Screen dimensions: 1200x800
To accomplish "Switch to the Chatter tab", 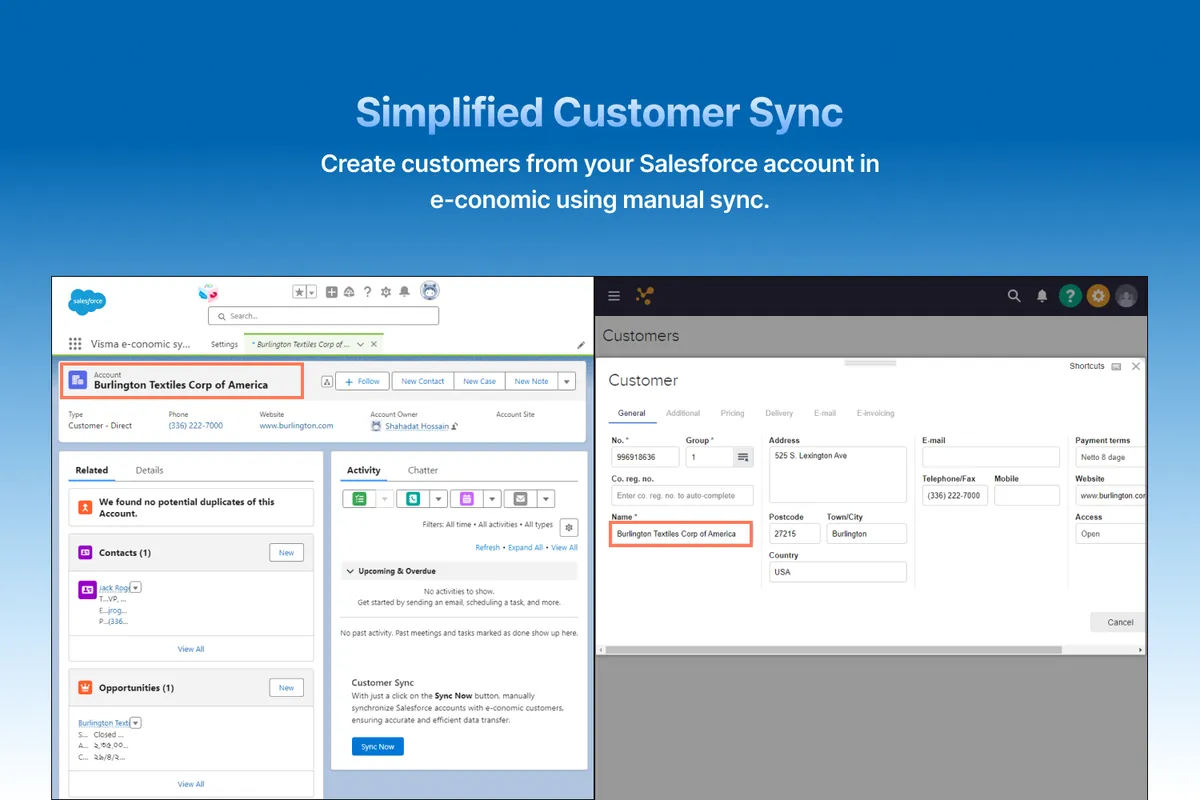I will 423,470.
